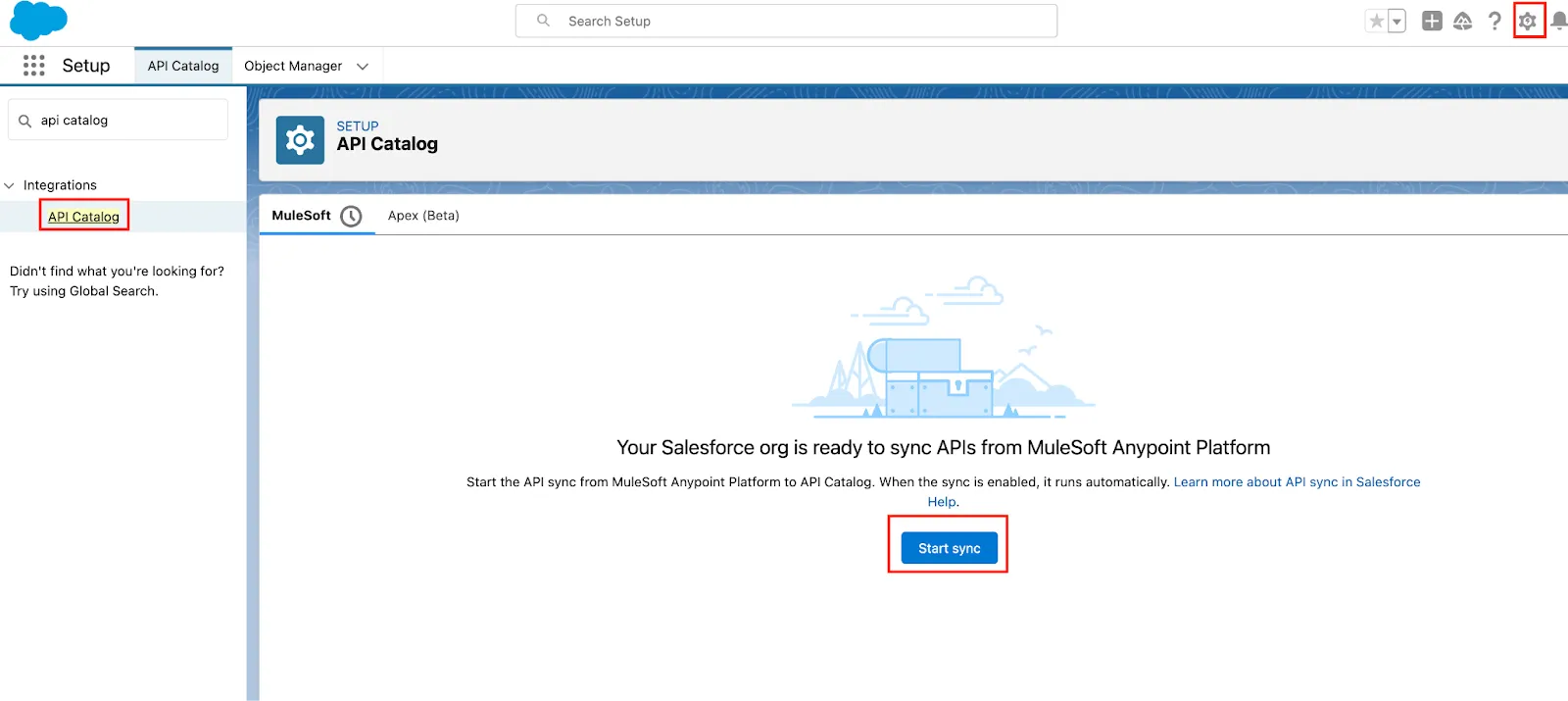Image resolution: width=1568 pixels, height=701 pixels.
Task: Click the Start sync button
Action: coord(949,548)
